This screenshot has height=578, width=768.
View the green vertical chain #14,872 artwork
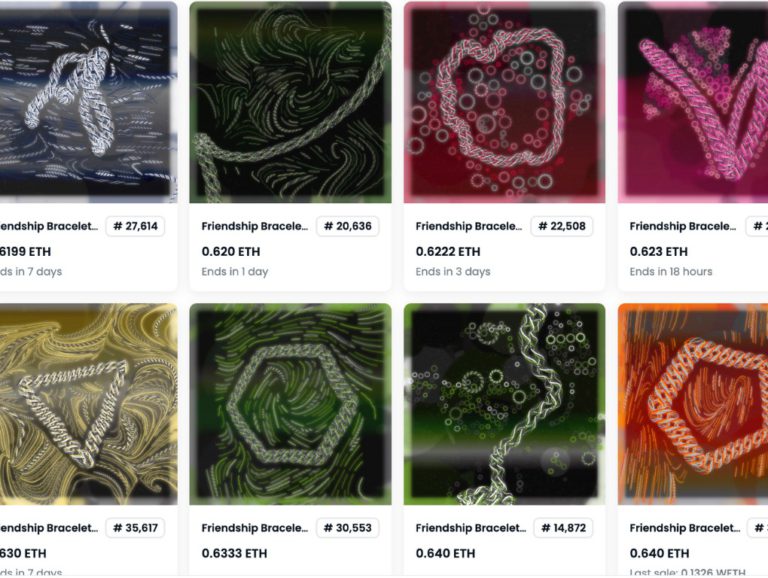coord(504,404)
